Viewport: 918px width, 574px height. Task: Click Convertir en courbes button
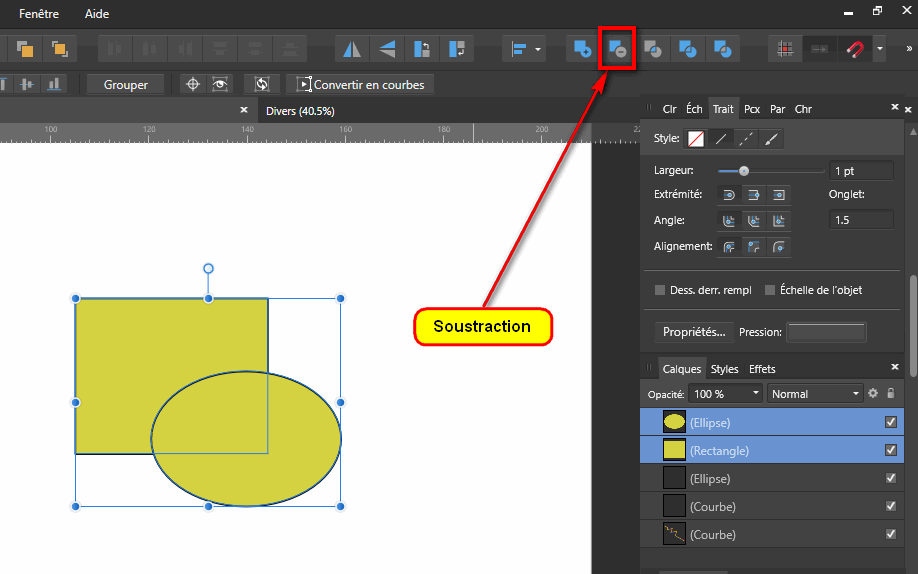pos(360,84)
